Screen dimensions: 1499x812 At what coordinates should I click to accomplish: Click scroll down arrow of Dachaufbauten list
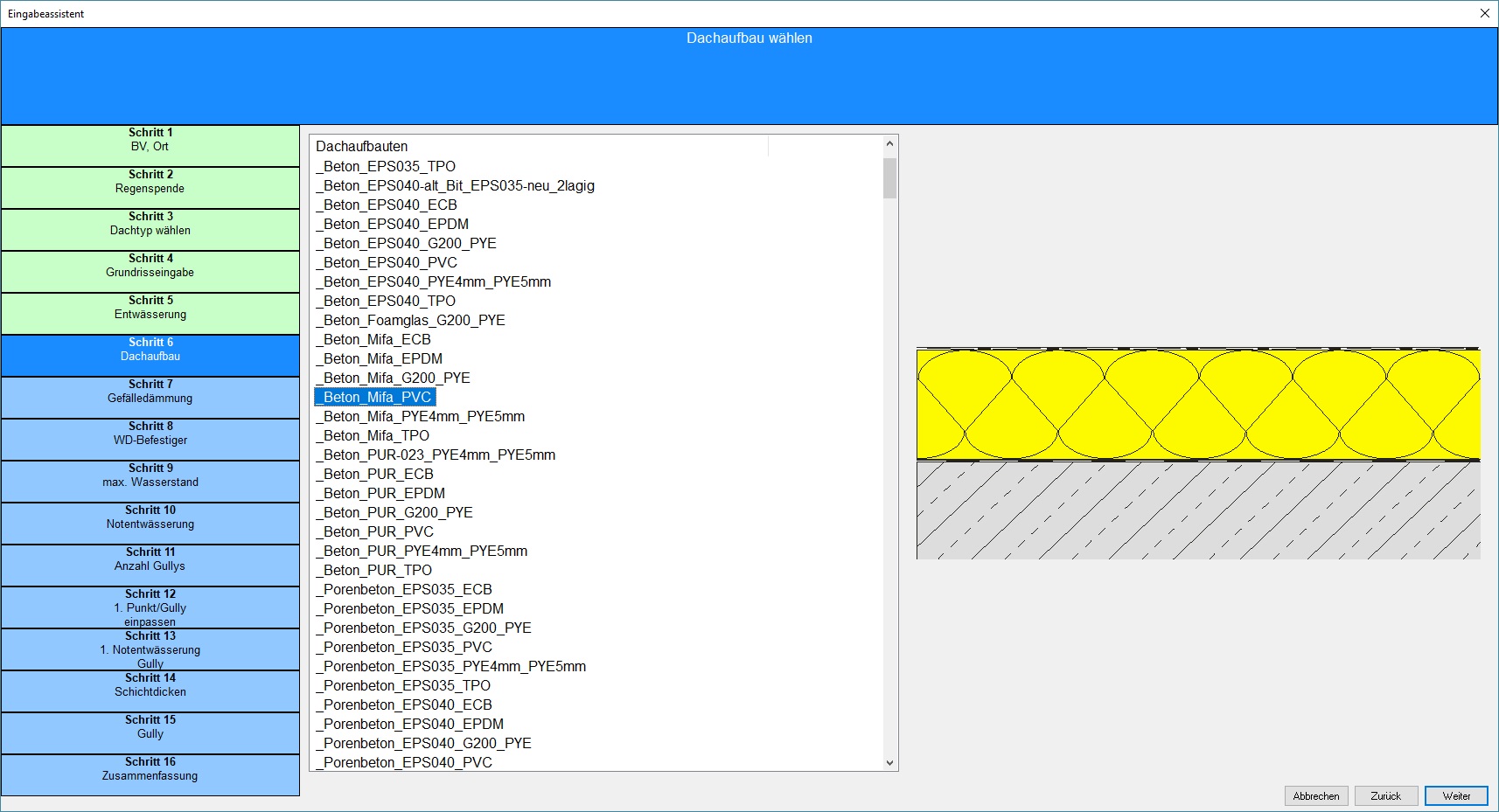point(889,762)
